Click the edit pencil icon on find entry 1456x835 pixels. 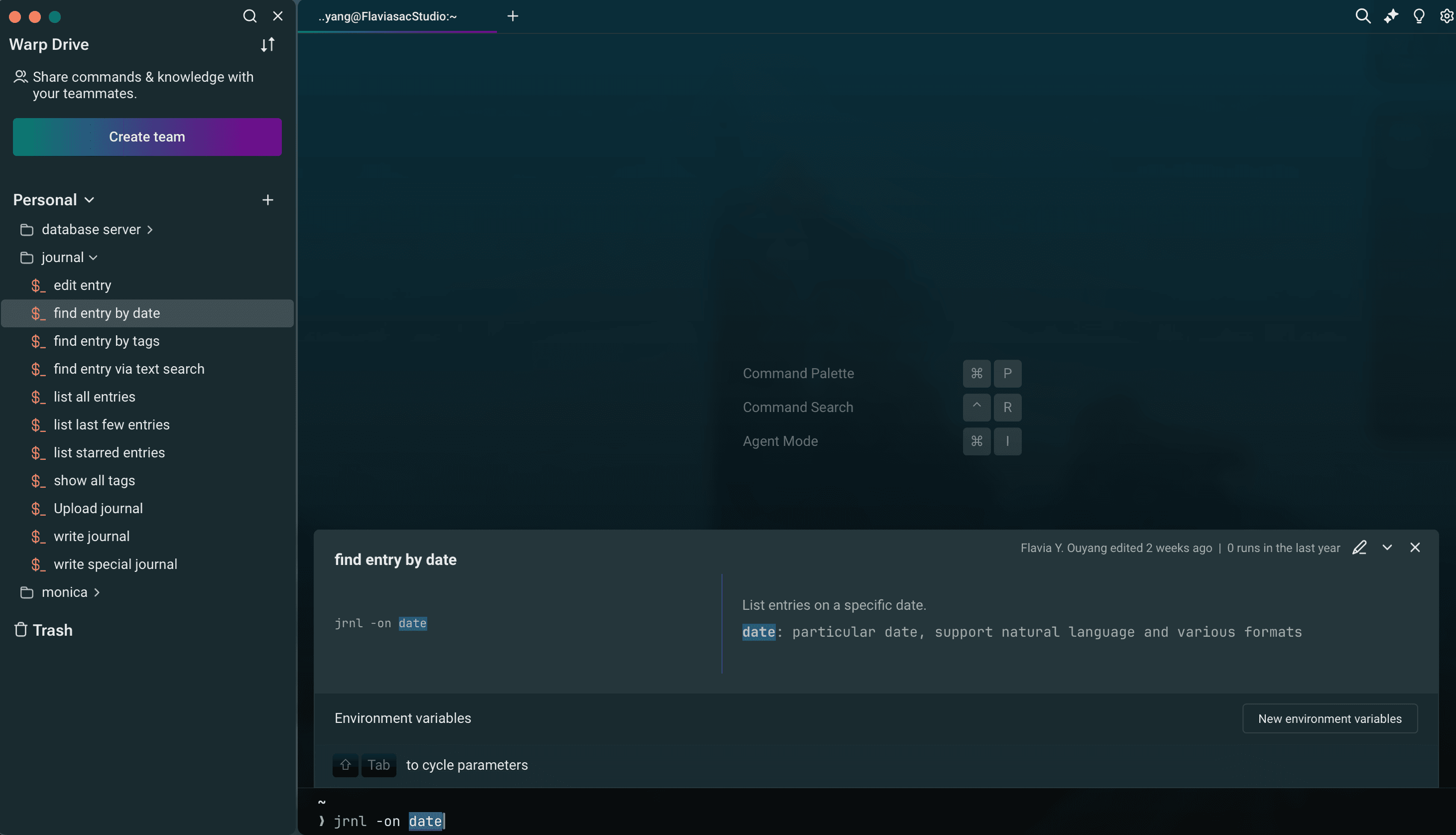(1359, 548)
